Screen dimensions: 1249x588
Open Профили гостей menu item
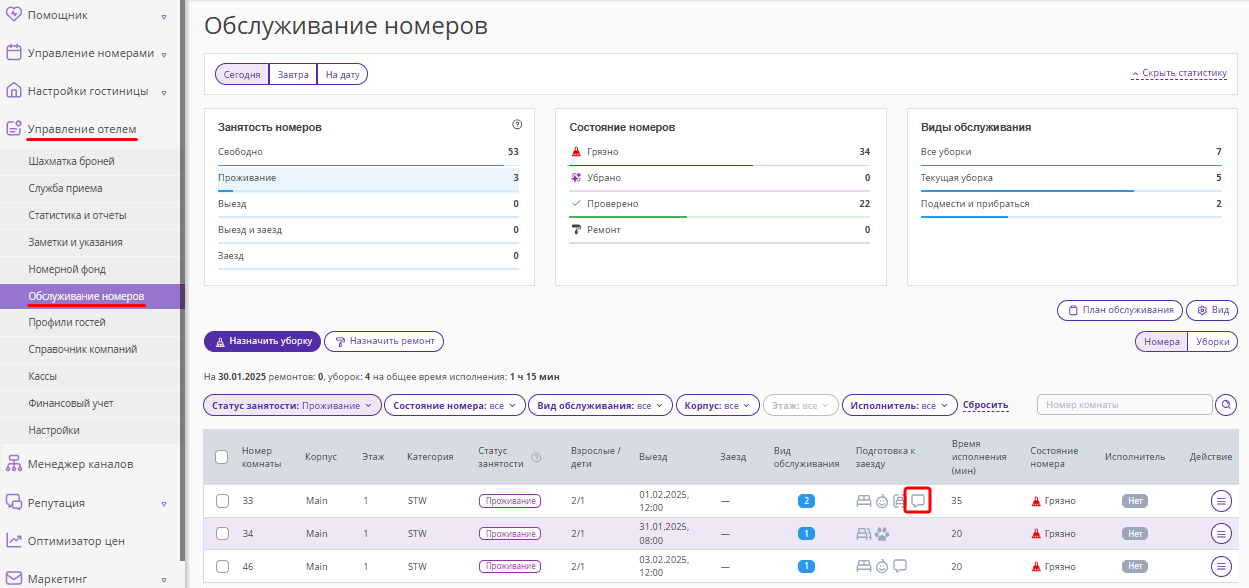[x=67, y=322]
